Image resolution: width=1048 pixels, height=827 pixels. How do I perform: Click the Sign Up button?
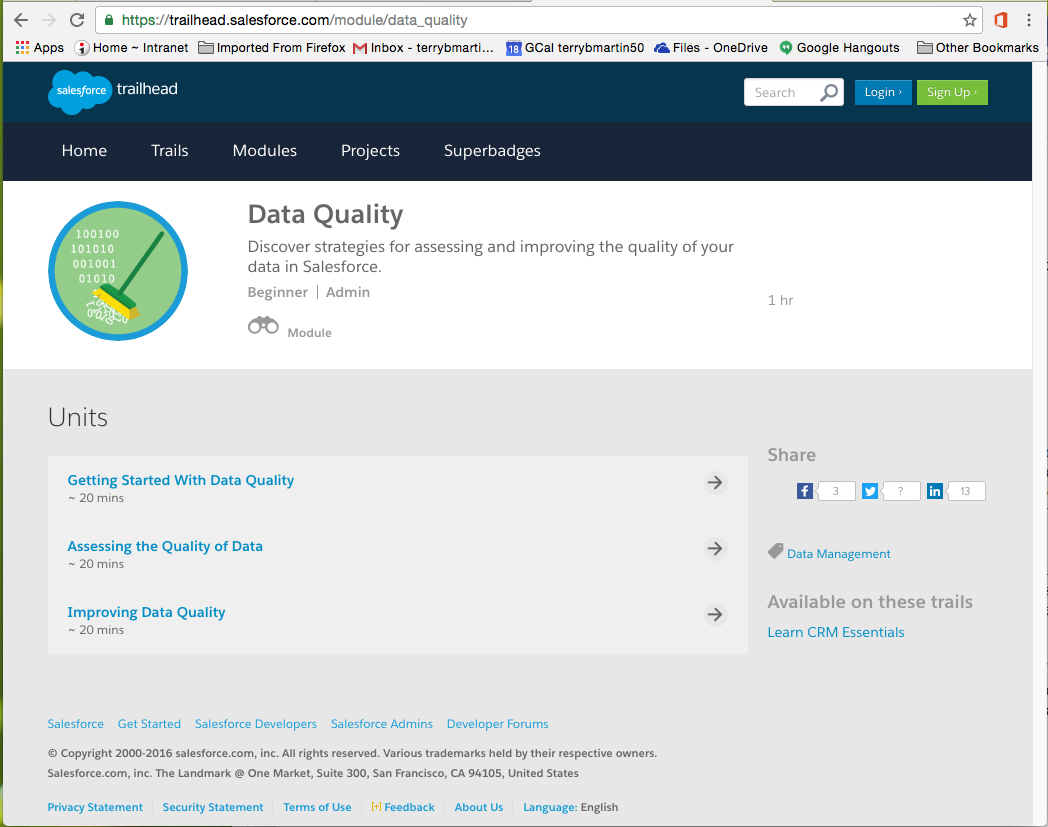(x=951, y=91)
